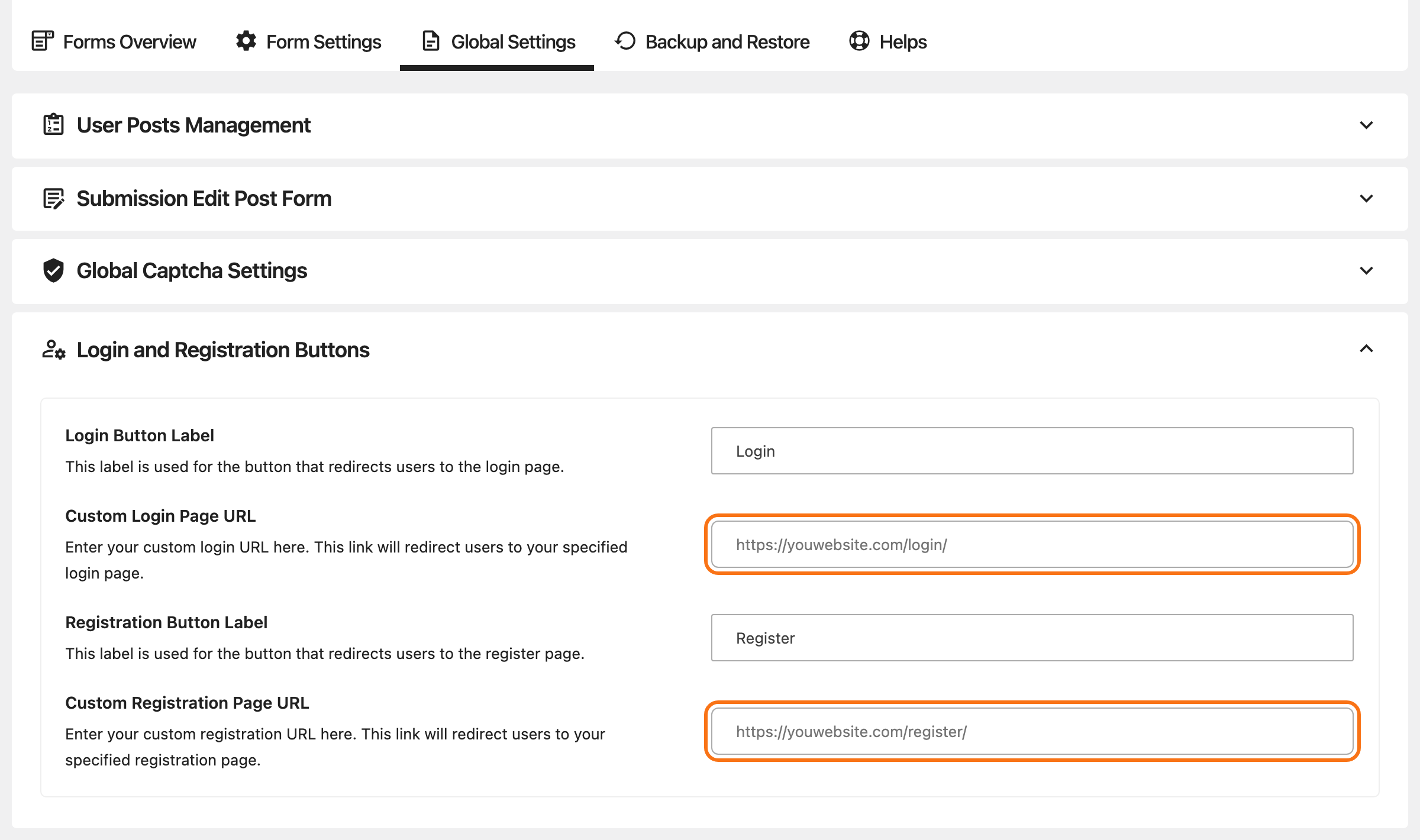This screenshot has width=1420, height=840.
Task: Click the 'Custom Login Page URL' label
Action: pyautogui.click(x=160, y=516)
